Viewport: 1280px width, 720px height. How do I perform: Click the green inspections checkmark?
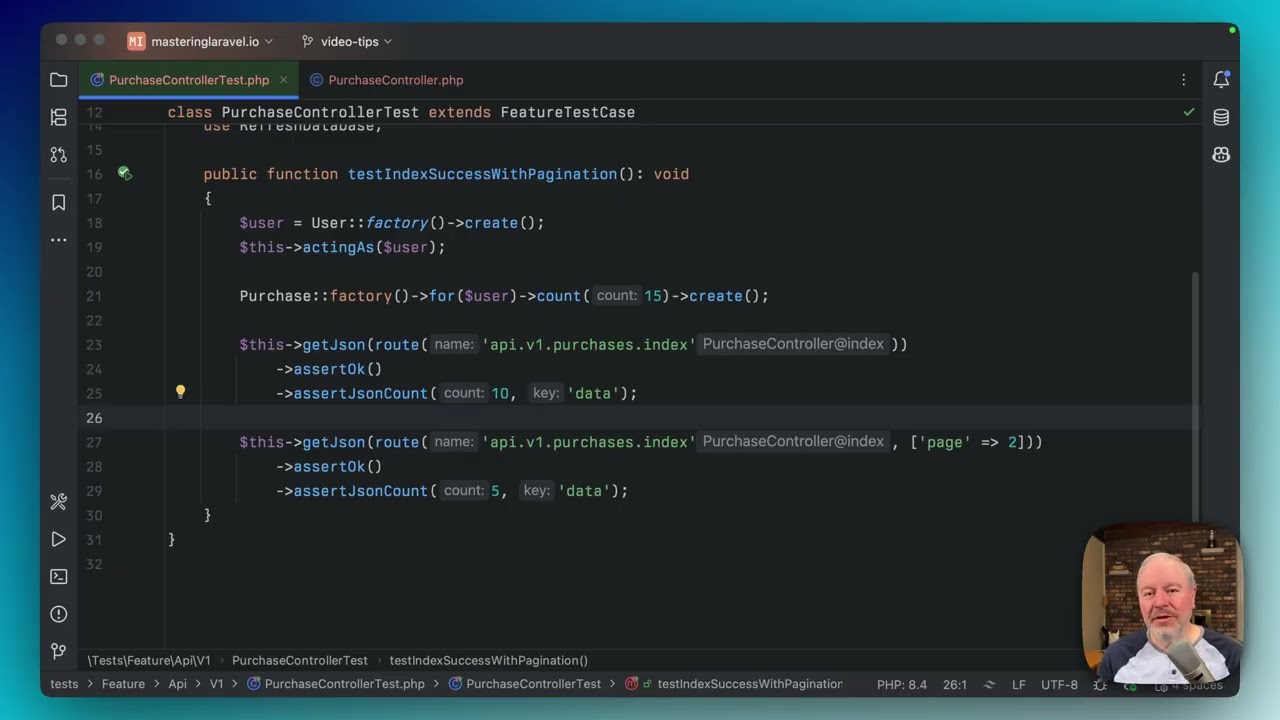coord(1189,112)
